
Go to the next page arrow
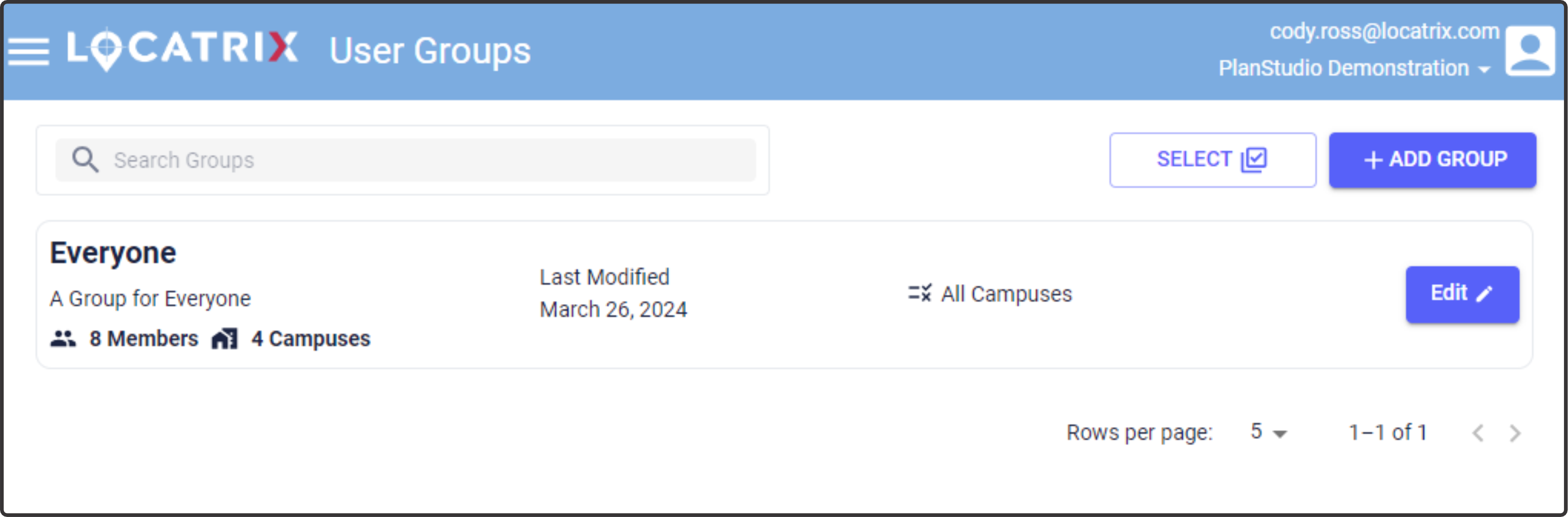pos(1515,433)
